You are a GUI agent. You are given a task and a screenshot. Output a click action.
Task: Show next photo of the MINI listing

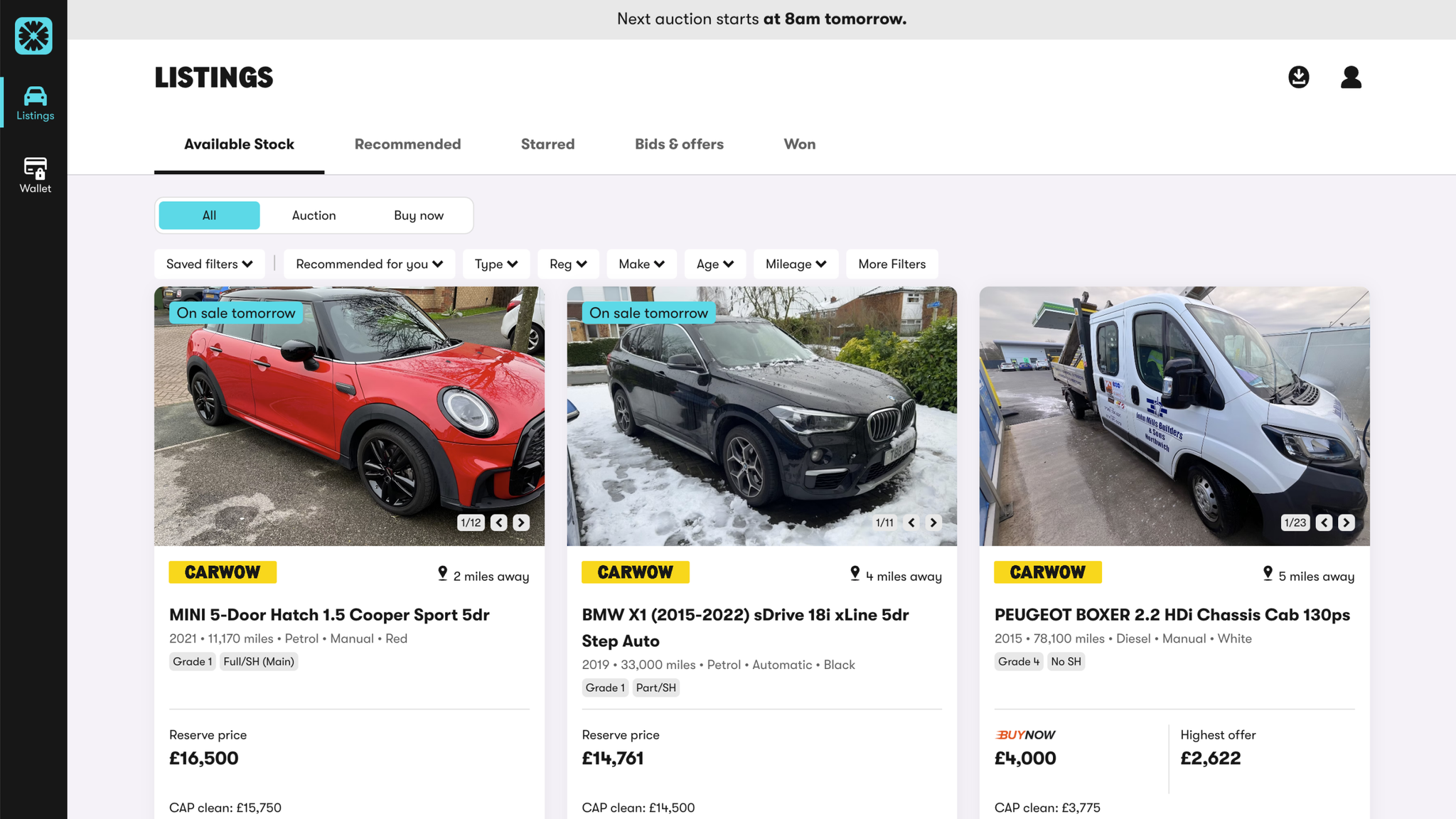(521, 523)
